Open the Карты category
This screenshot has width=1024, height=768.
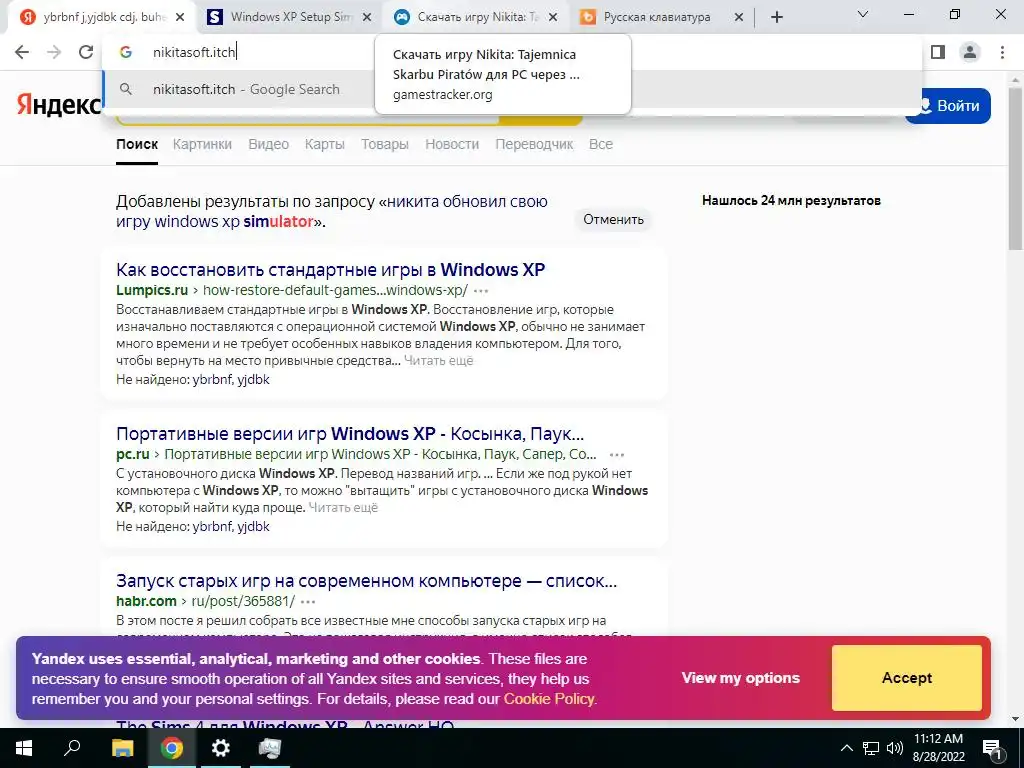pos(325,144)
